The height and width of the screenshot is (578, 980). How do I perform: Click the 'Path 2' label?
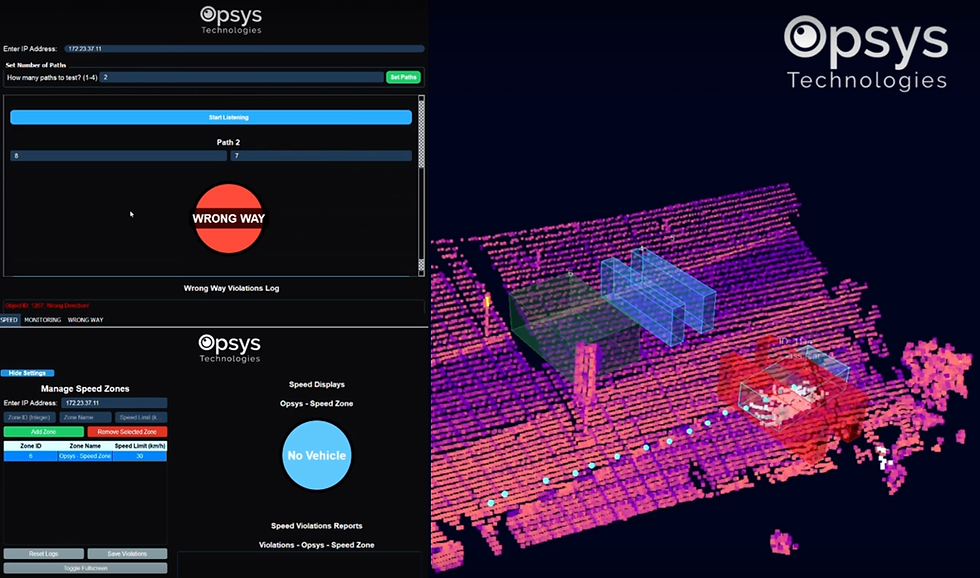pos(228,142)
